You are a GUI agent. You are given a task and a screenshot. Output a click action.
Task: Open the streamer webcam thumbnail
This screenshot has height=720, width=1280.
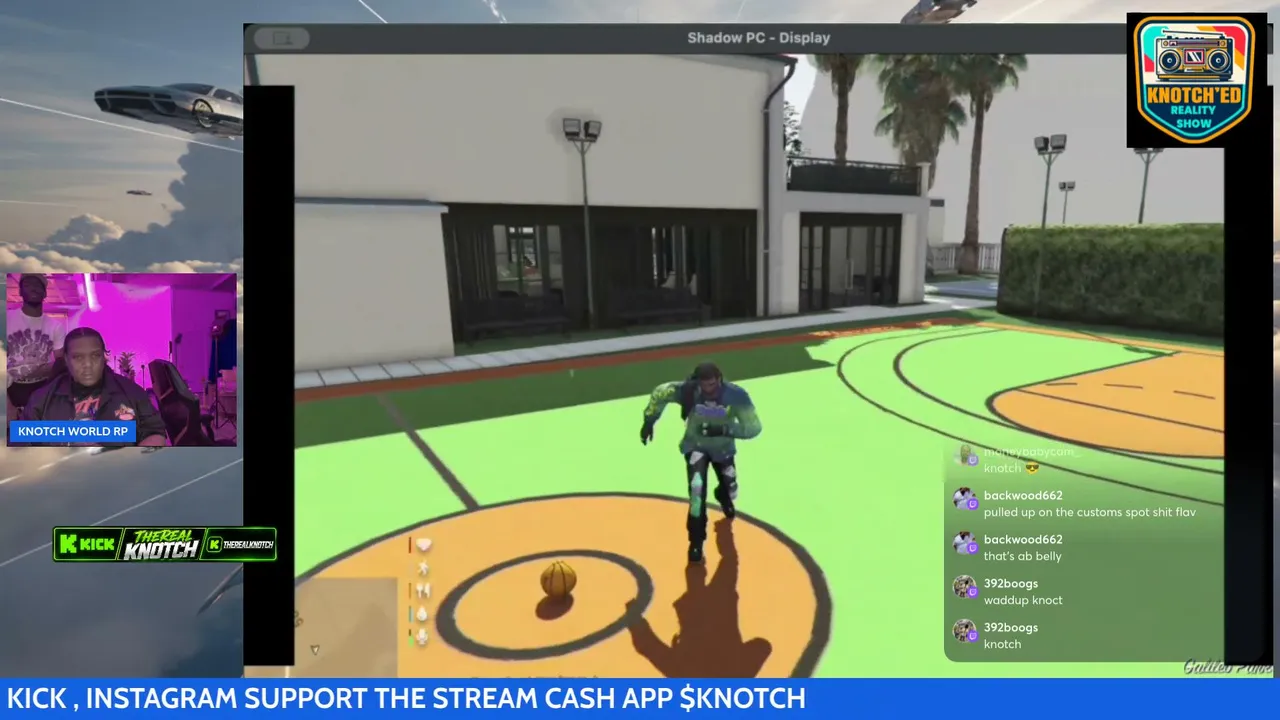(122, 359)
